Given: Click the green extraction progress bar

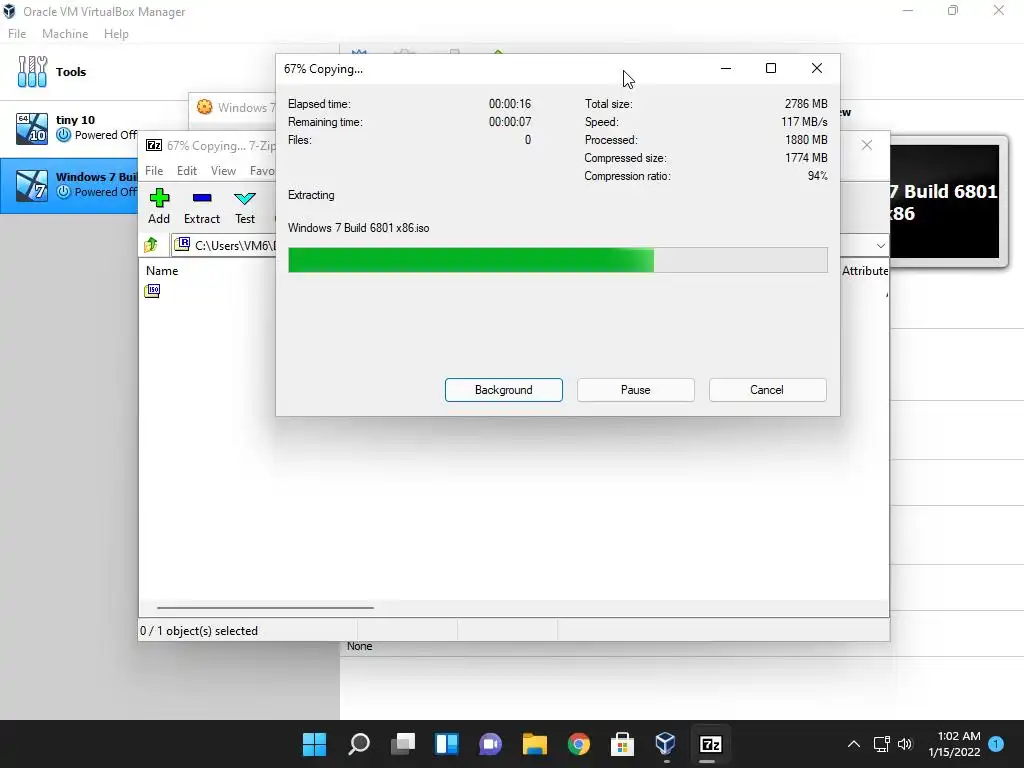Looking at the screenshot, I should pos(558,260).
